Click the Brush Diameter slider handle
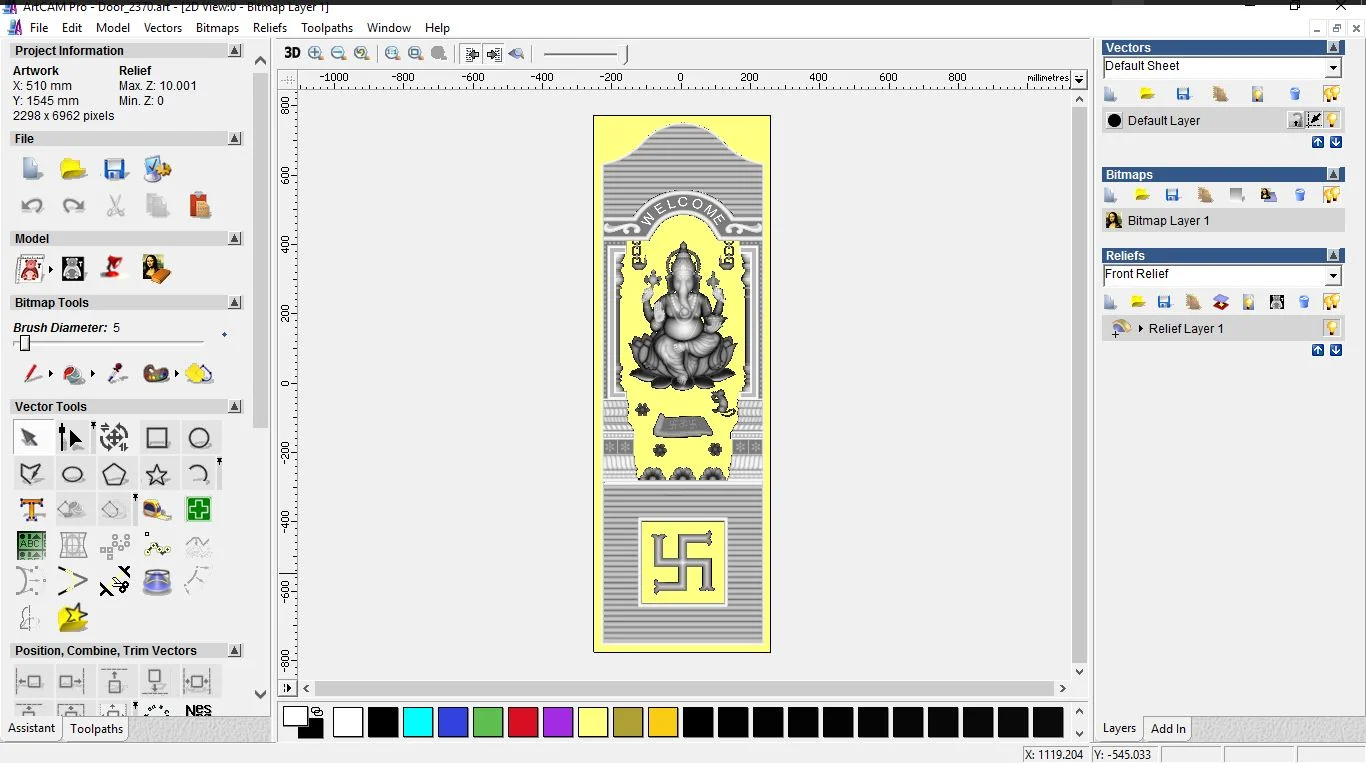Screen dimensions: 1366x763 click(25, 343)
